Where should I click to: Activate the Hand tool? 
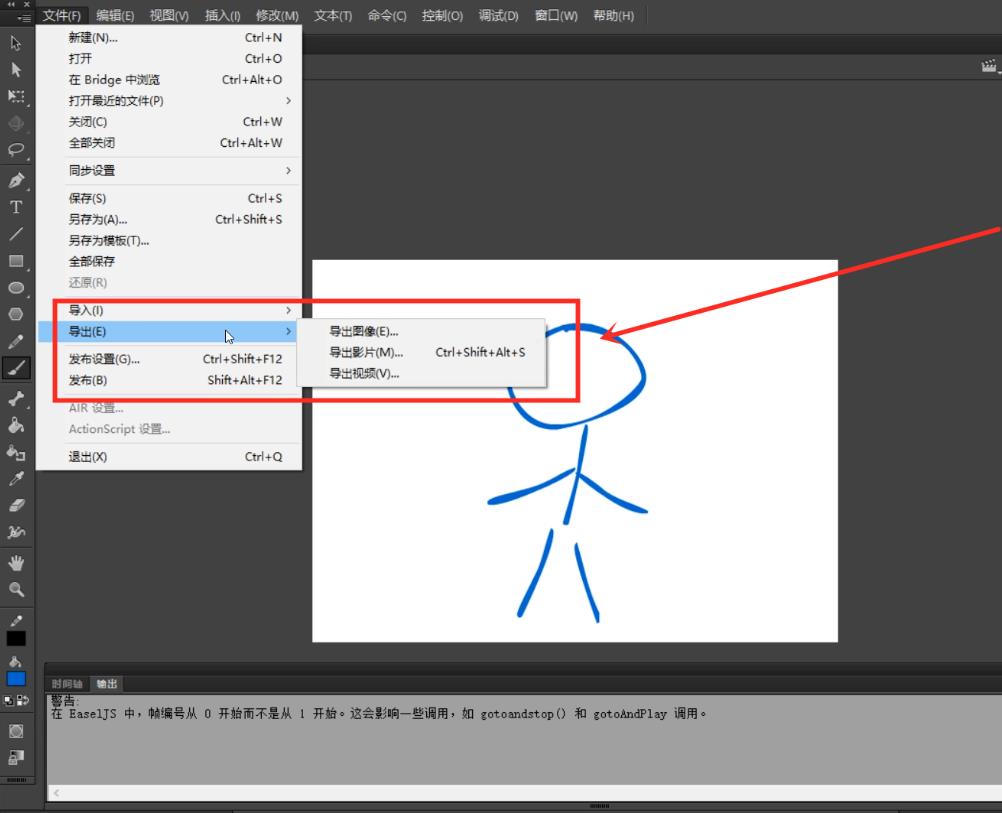click(x=16, y=563)
